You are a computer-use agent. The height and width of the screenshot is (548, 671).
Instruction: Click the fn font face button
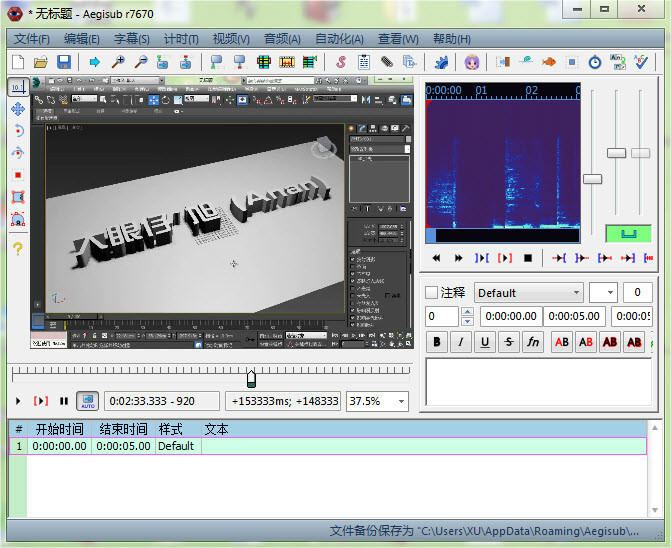[533, 342]
